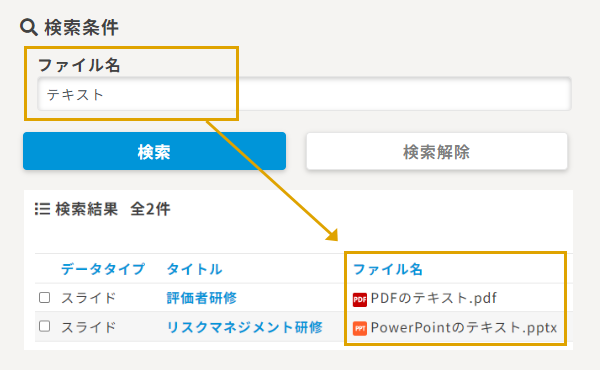Sort by データタイプ column header

tap(103, 269)
